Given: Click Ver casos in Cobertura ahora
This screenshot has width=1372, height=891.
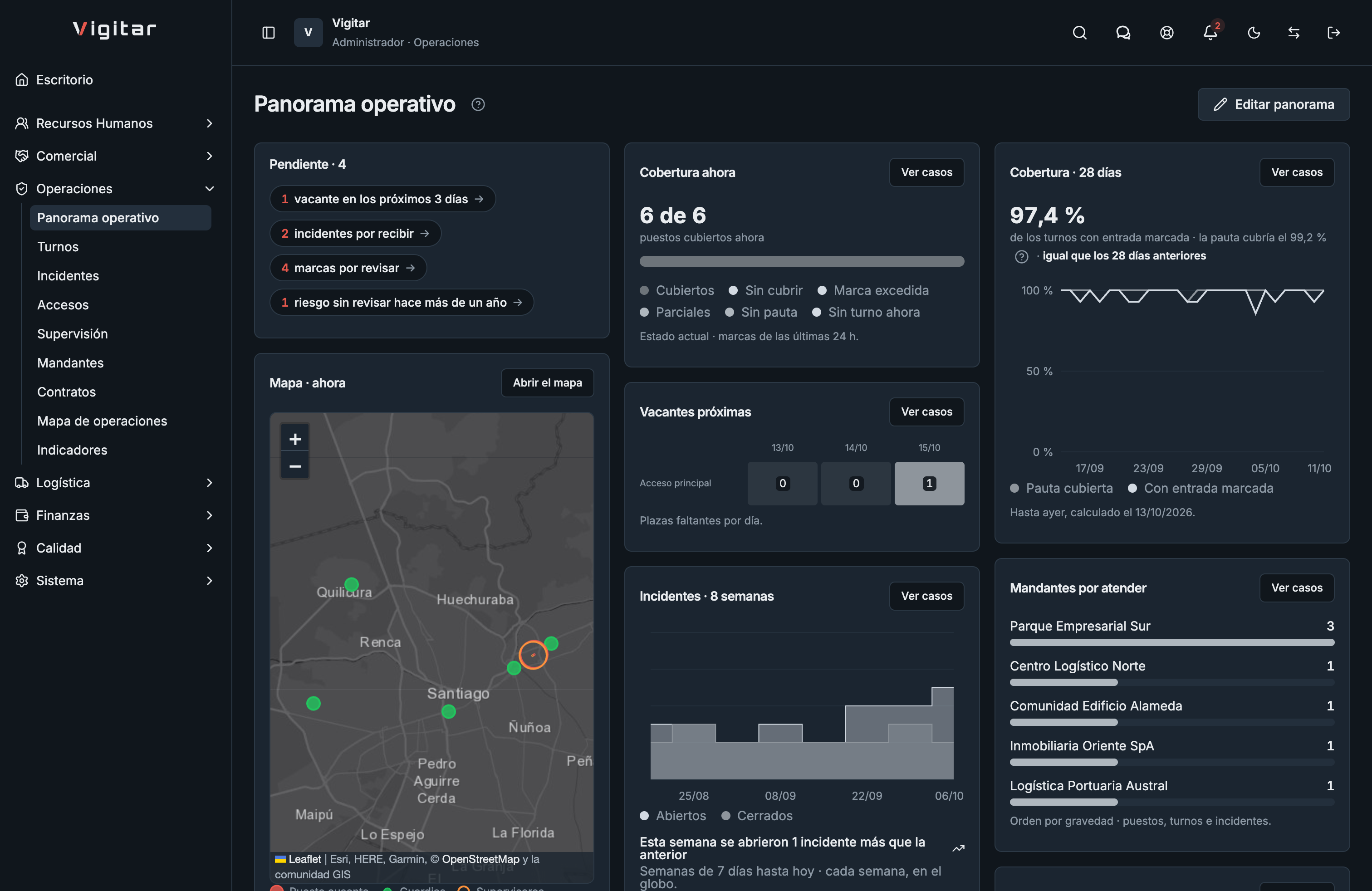Looking at the screenshot, I should [x=926, y=172].
